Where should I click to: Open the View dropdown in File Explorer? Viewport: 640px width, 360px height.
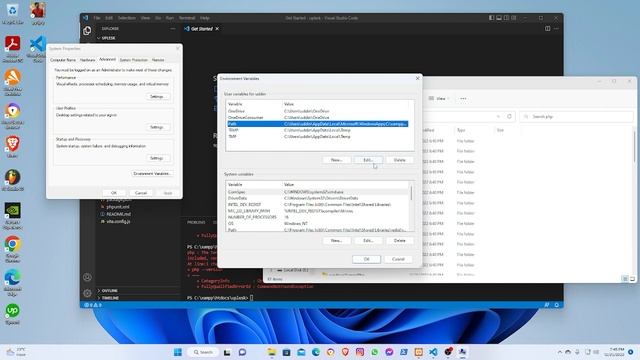tap(439, 98)
